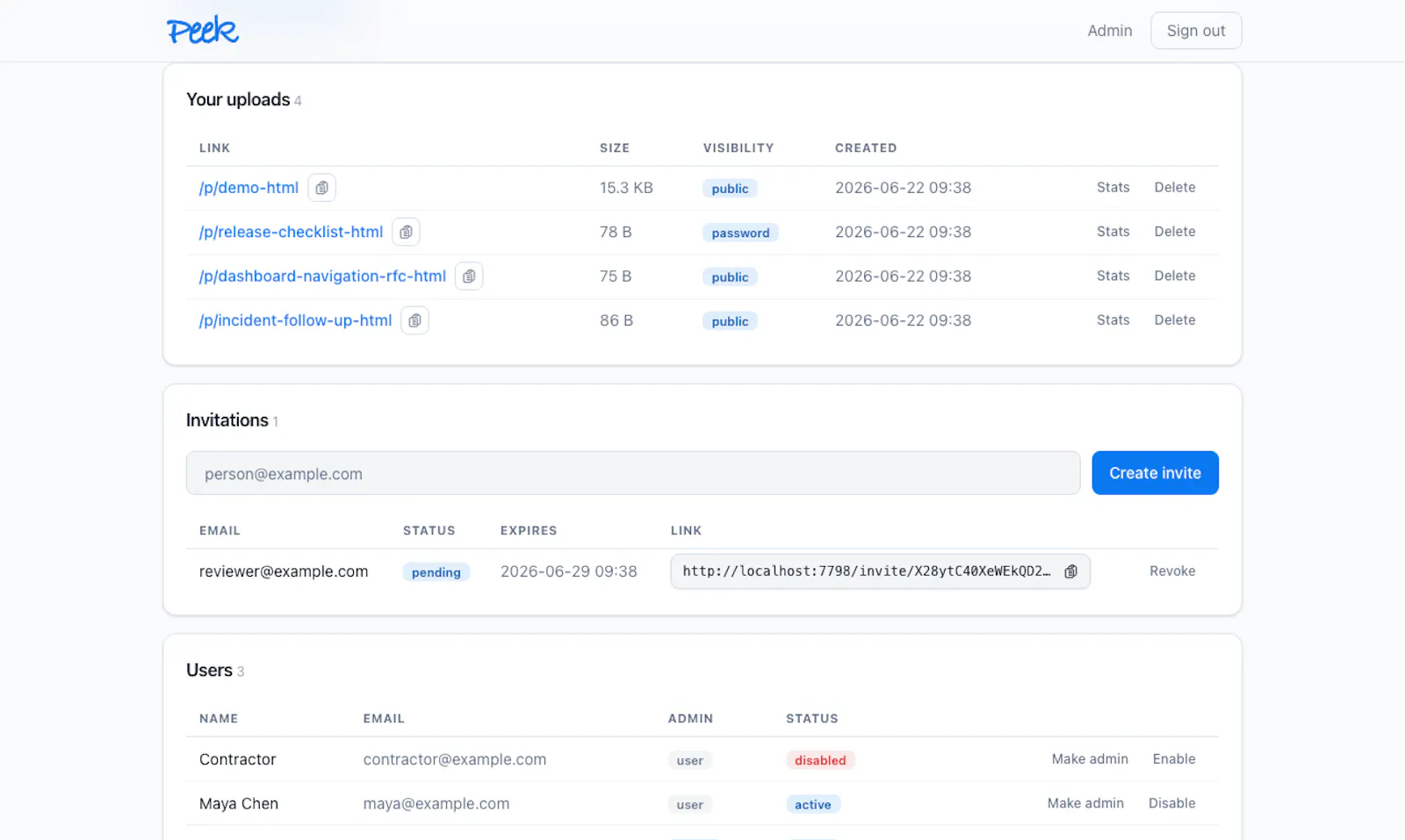The image size is (1405, 840).
Task: Click maya@example.com email cell
Action: (436, 803)
